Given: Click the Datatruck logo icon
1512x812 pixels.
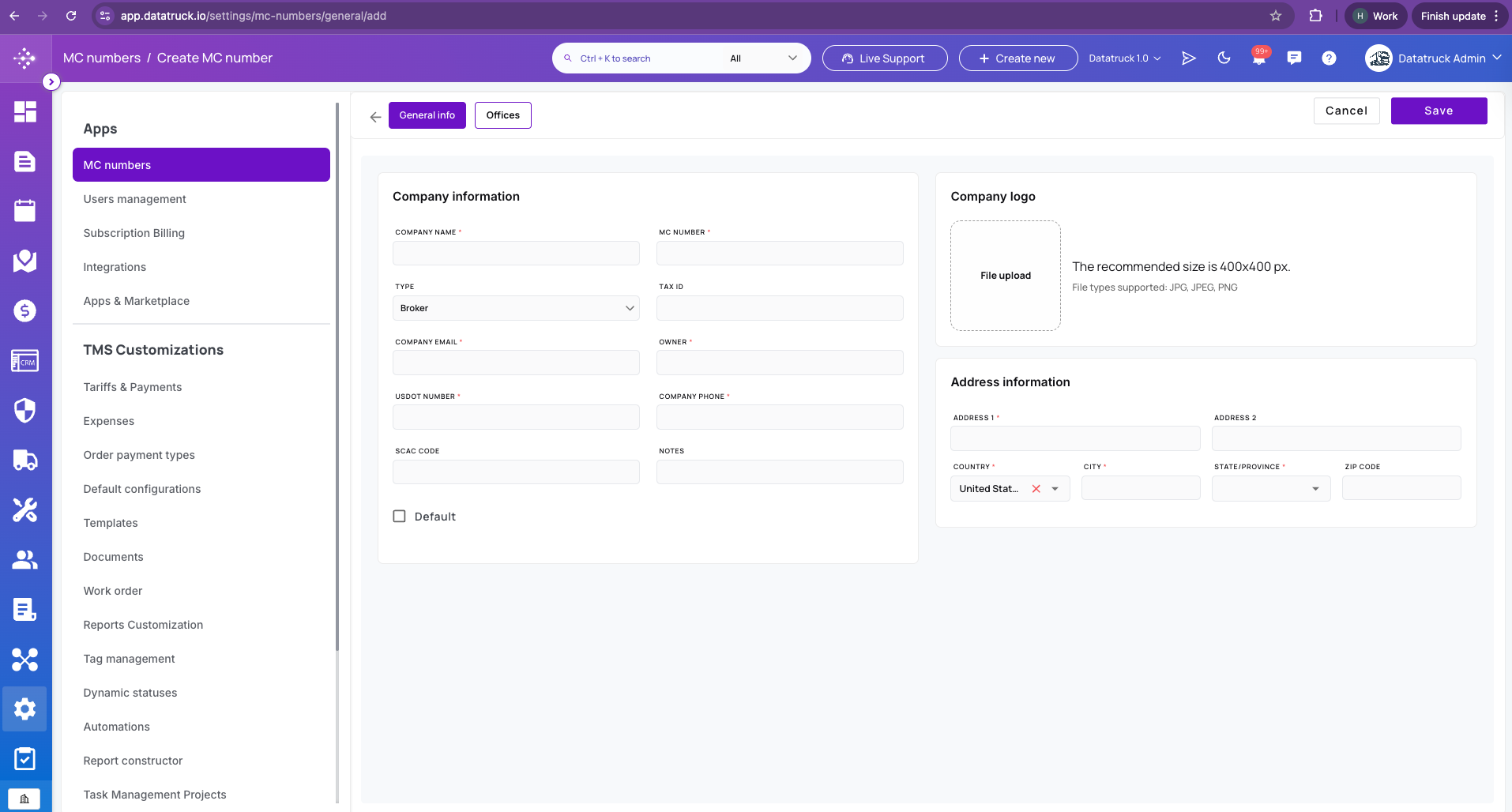Looking at the screenshot, I should pos(25,58).
